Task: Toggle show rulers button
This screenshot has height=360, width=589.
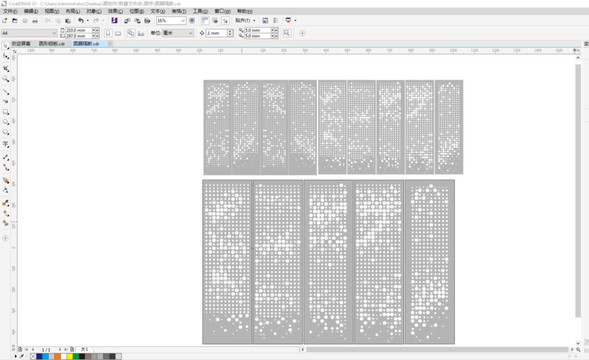Action: point(205,21)
